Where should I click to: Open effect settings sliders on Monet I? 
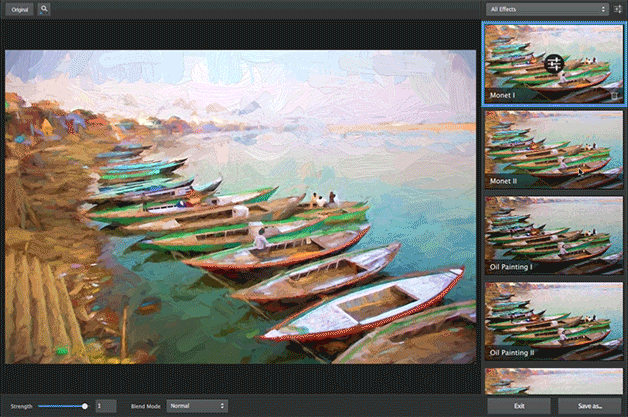[554, 64]
